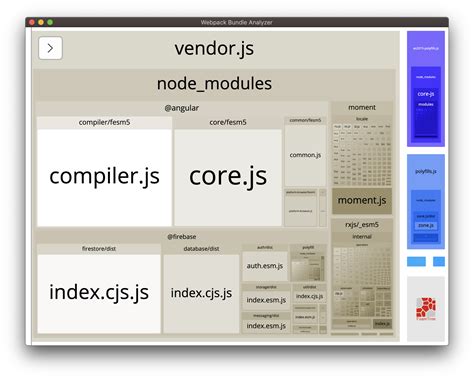Image resolution: width=474 pixels, height=379 pixels.
Task: Select the purple es2015-polyfills.js chunk title
Action: coord(426,48)
